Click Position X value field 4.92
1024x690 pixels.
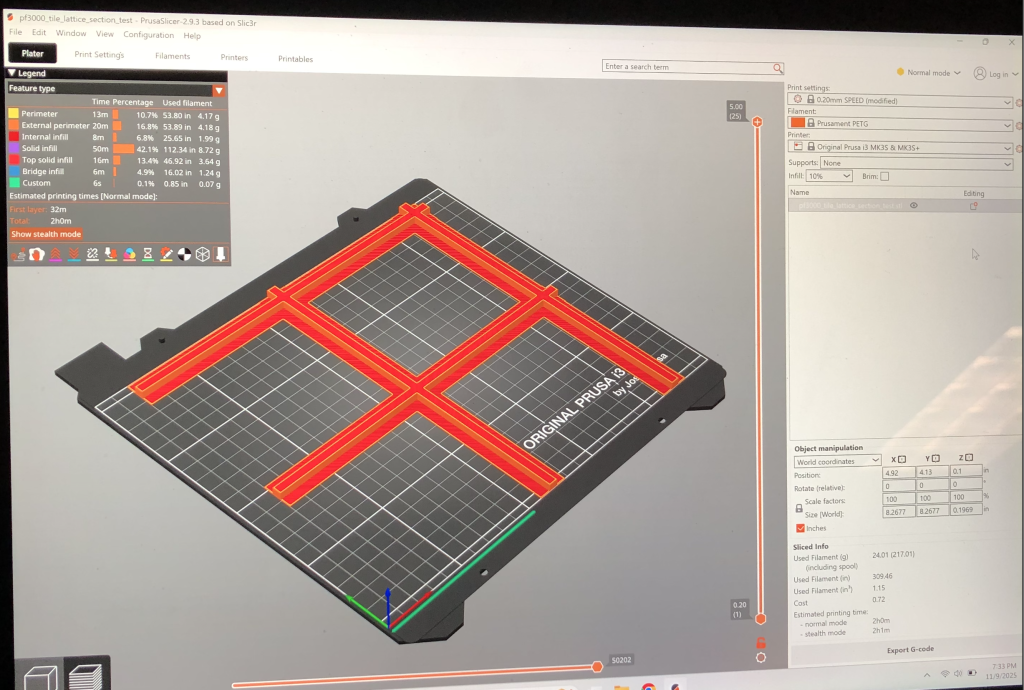click(x=899, y=473)
